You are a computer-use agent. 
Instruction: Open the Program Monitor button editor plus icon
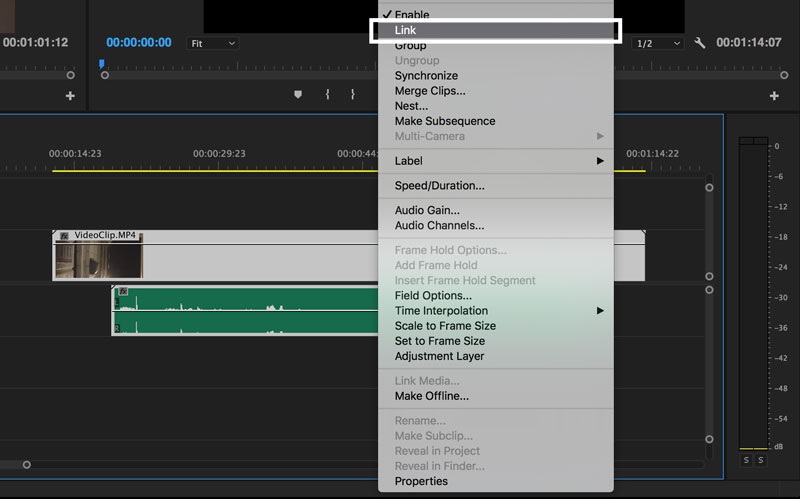(x=773, y=96)
